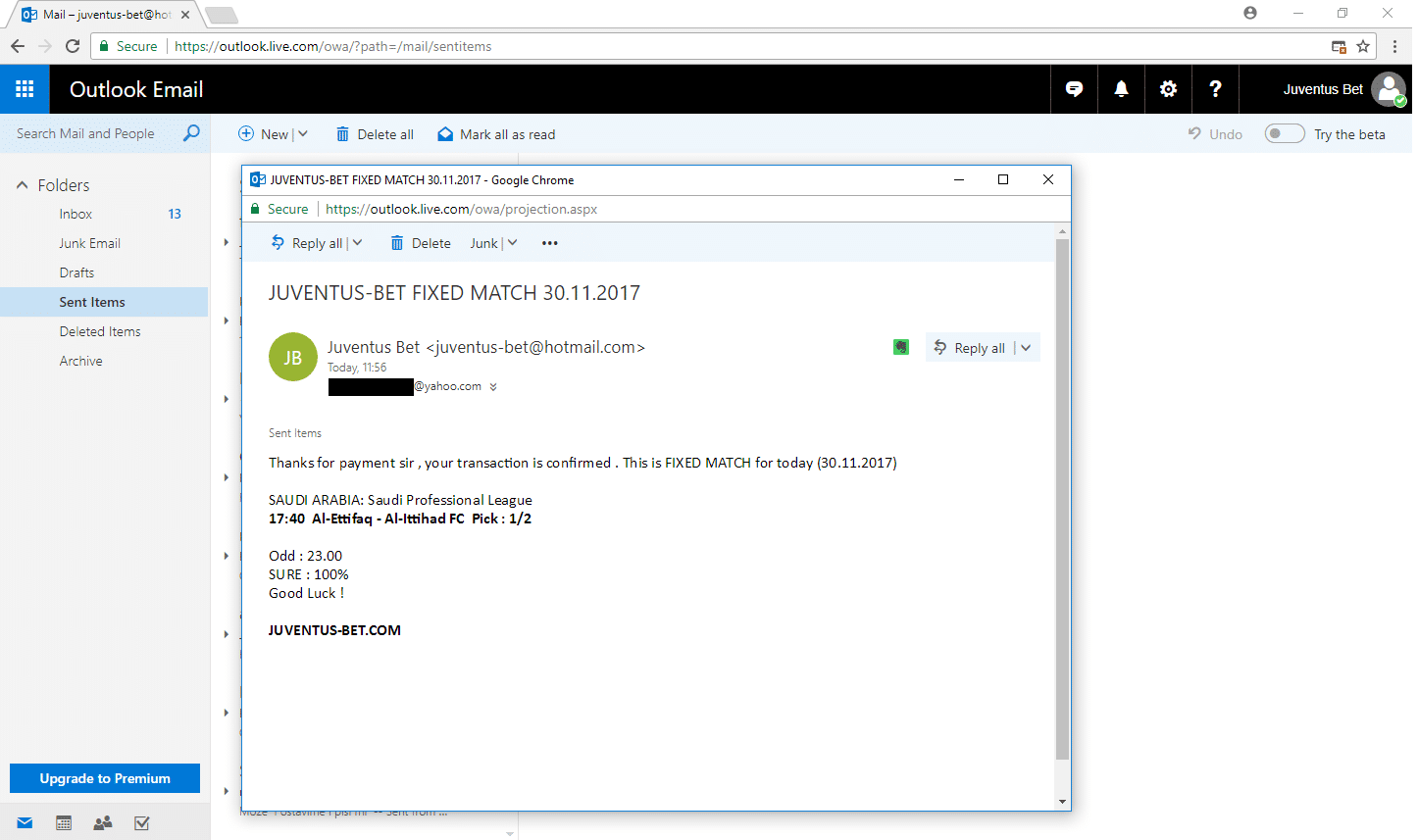Image resolution: width=1418 pixels, height=840 pixels.
Task: Click the search magnifier icon
Action: [191, 133]
